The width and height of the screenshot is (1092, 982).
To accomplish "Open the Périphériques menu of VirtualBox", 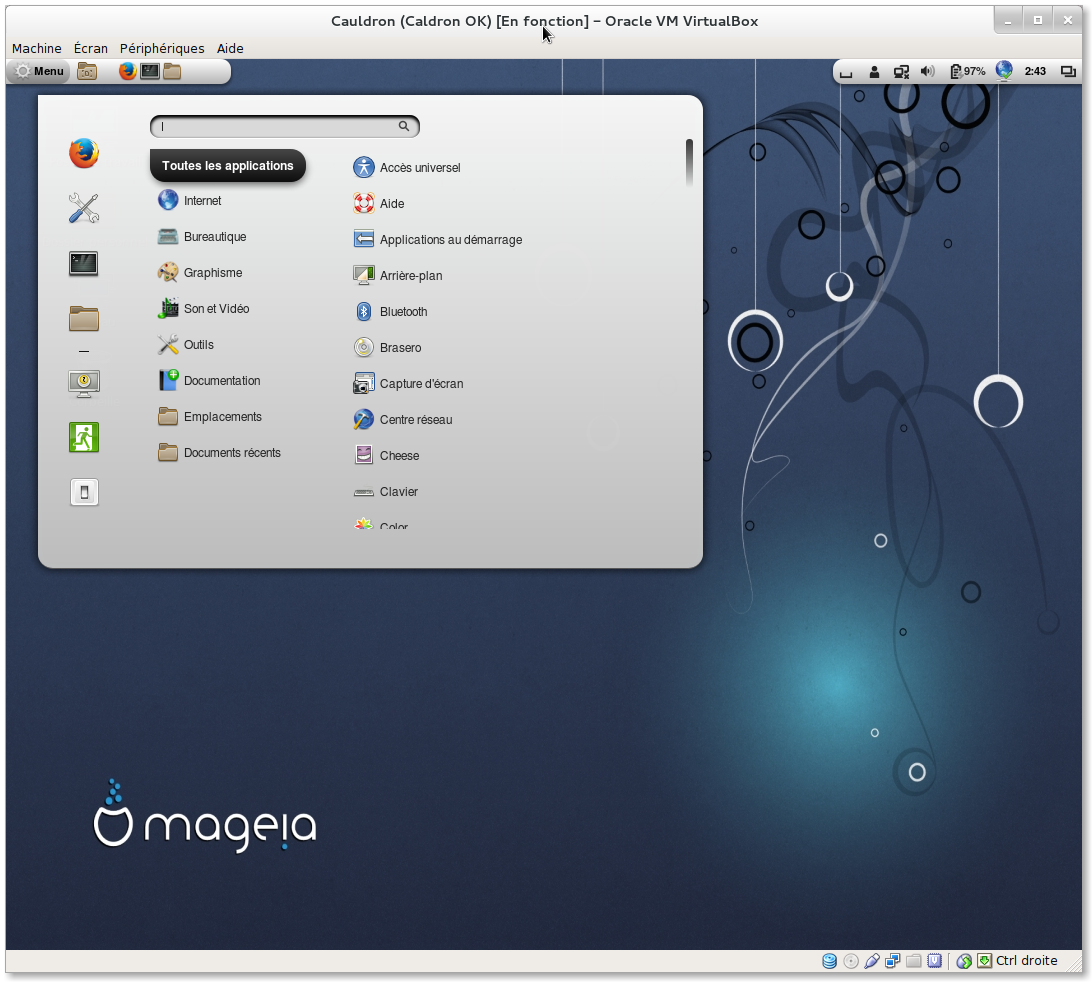I will coord(162,48).
